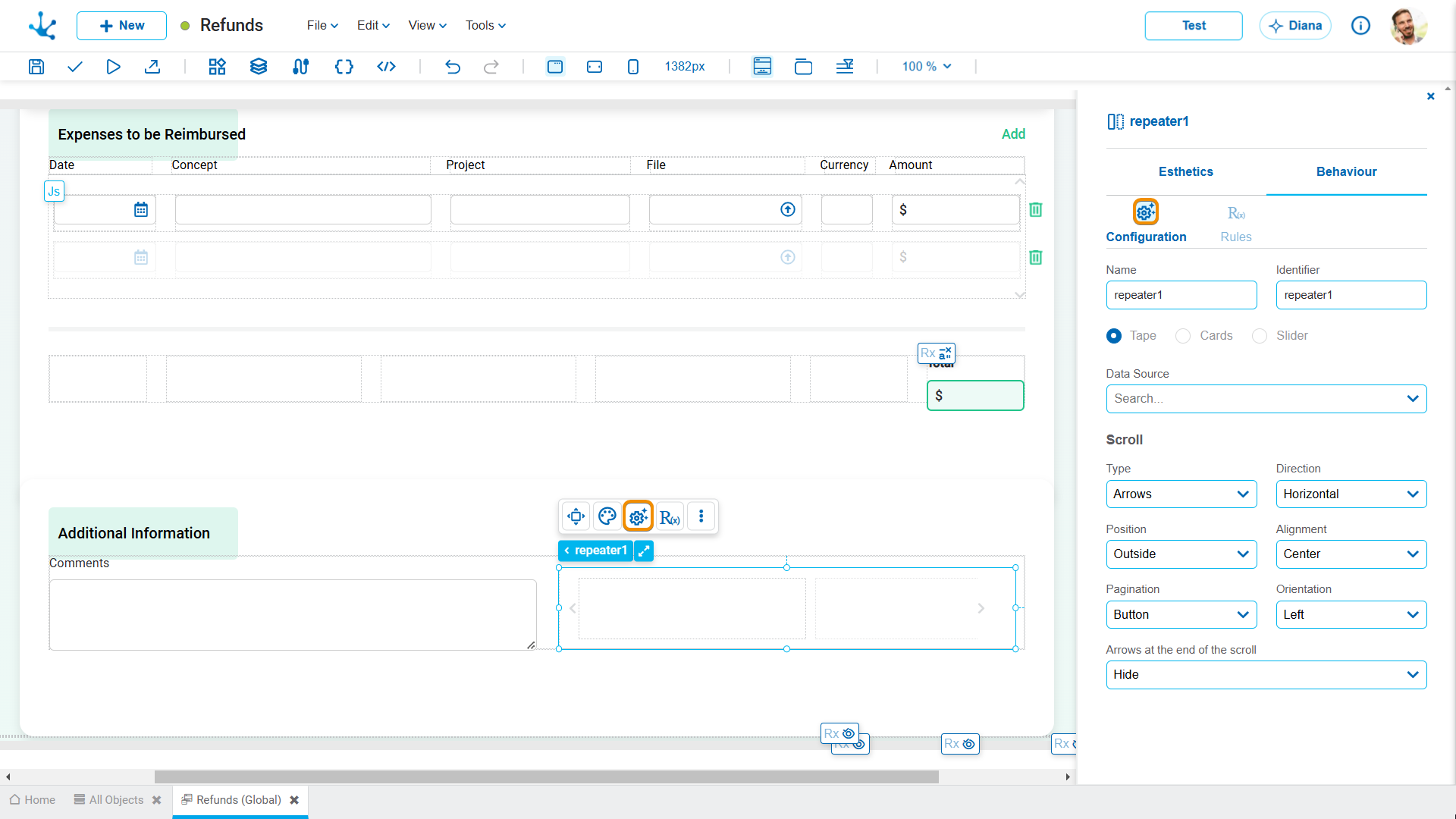This screenshot has width=1456, height=819.
Task: Open the Data Source search dropdown
Action: (1266, 399)
